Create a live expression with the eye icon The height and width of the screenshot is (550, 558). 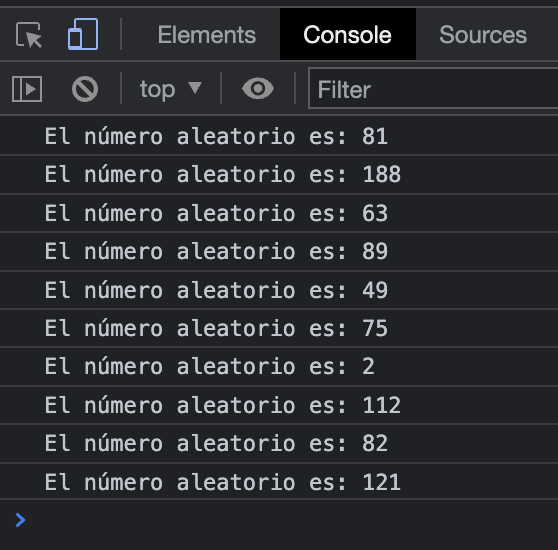(x=258, y=88)
